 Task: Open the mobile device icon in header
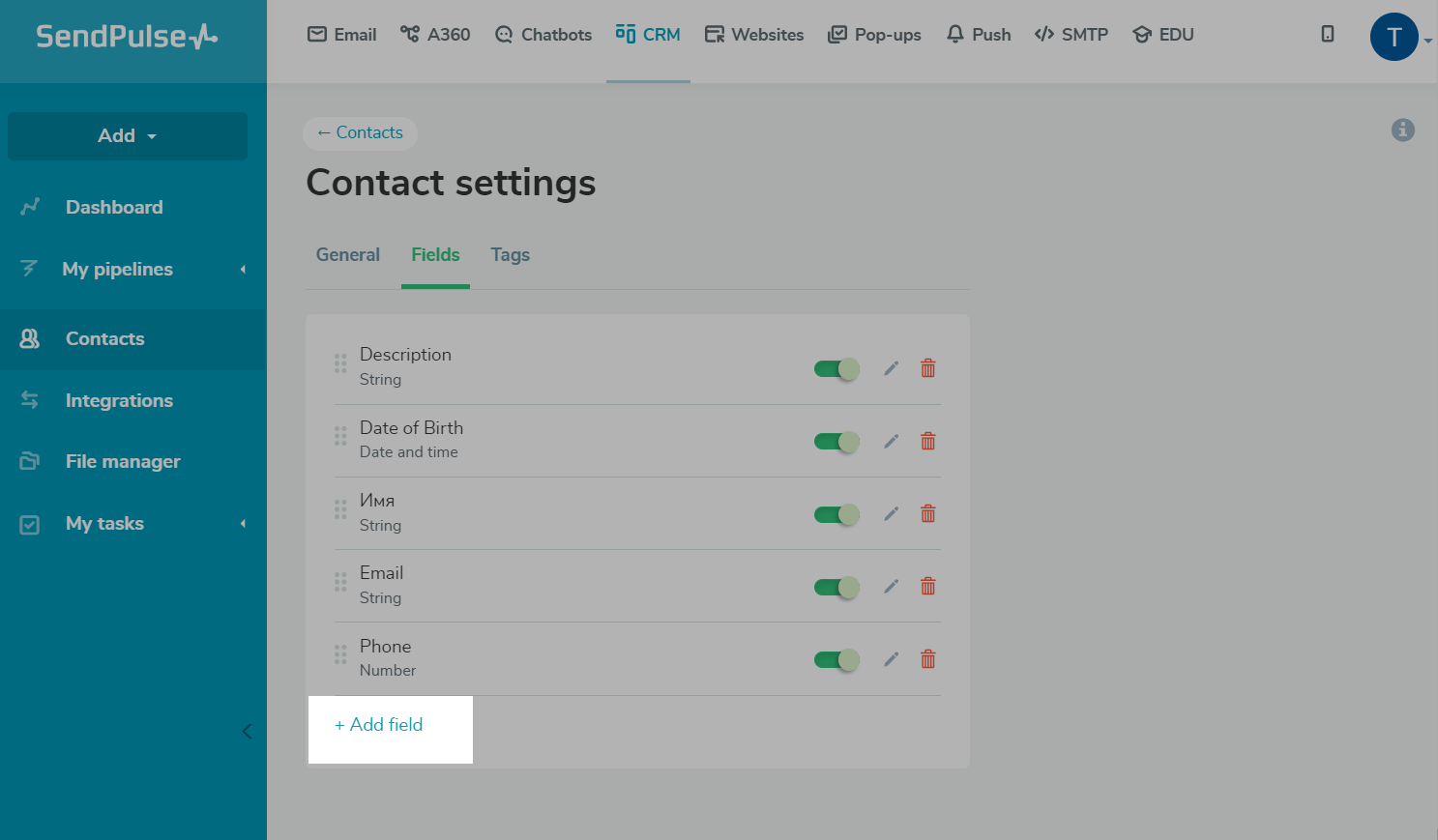click(1328, 34)
